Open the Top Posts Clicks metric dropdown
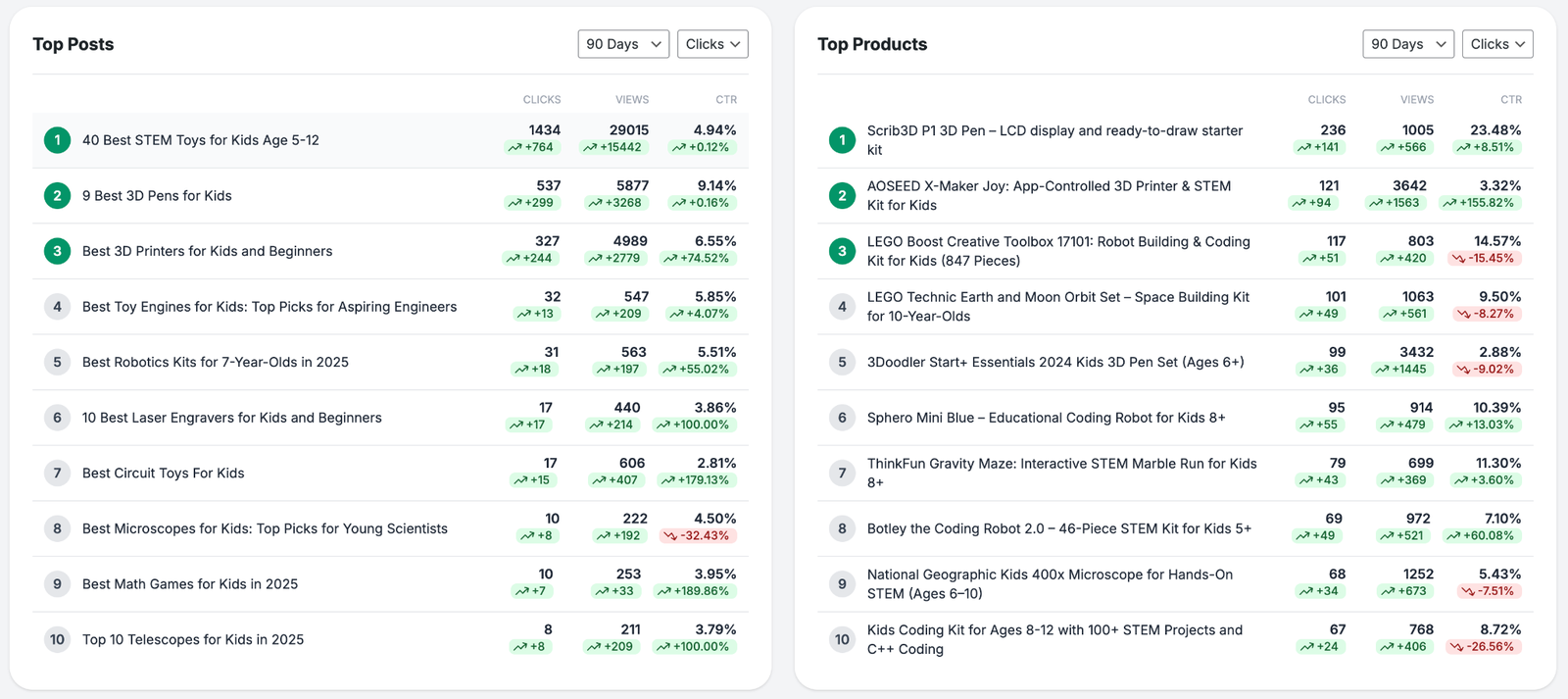 tap(712, 44)
